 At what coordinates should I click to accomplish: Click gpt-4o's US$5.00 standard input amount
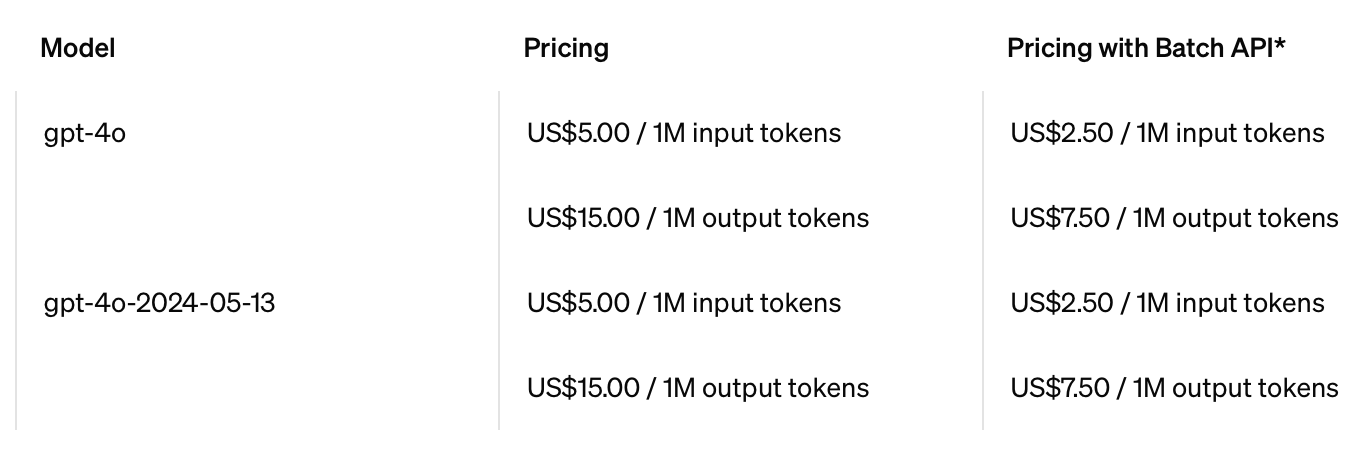coord(577,133)
